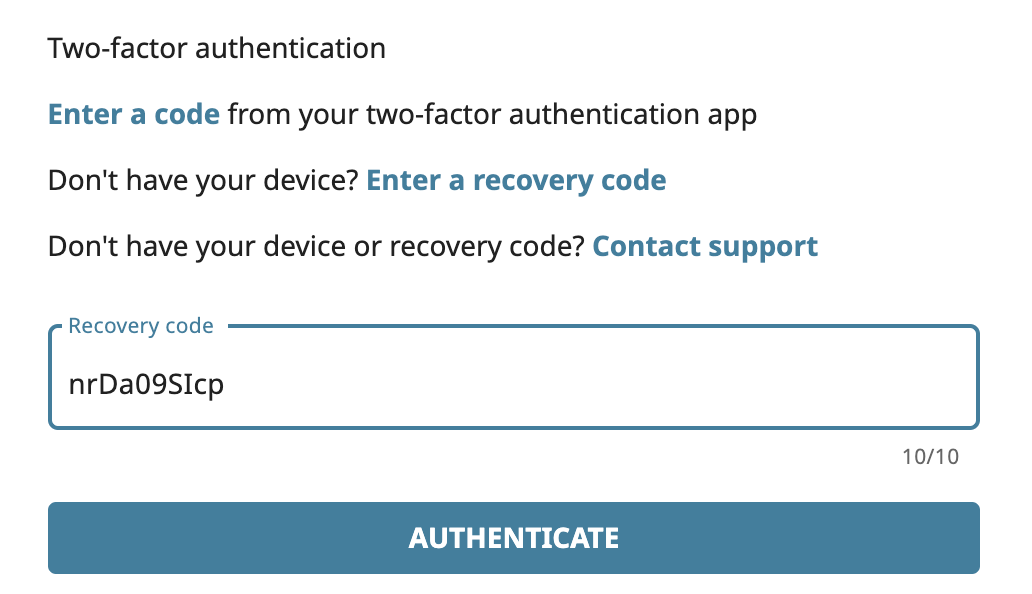This screenshot has height=594, width=1032.
Task: Follow the 'Contact support' link
Action: click(705, 246)
